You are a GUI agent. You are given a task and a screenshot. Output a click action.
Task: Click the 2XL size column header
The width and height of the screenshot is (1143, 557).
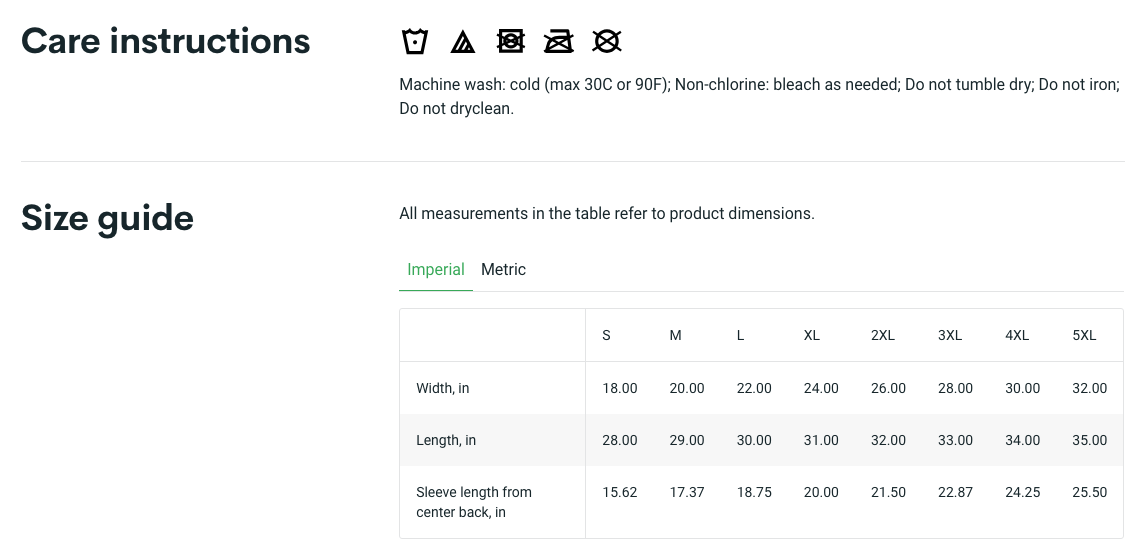point(883,336)
